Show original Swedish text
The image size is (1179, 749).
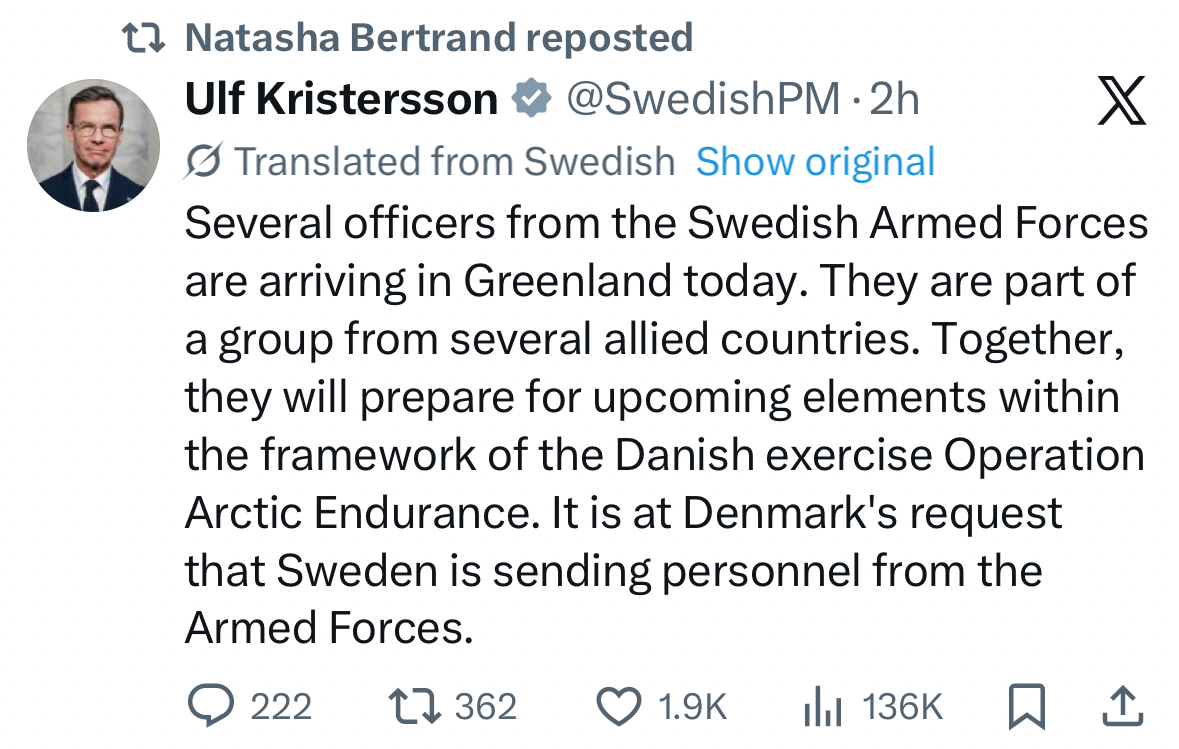click(815, 161)
